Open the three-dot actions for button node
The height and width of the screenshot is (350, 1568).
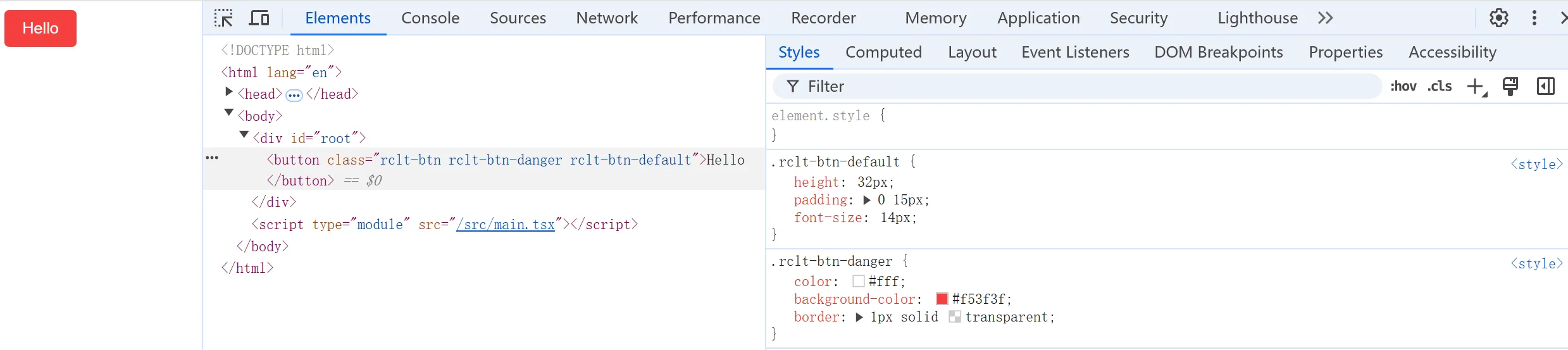(x=212, y=158)
